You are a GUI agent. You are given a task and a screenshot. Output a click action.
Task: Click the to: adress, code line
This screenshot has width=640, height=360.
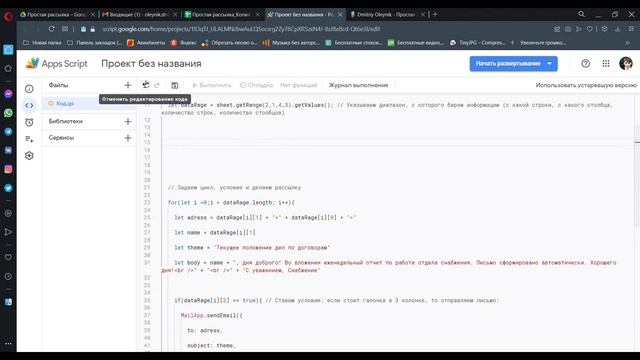[x=204, y=330]
